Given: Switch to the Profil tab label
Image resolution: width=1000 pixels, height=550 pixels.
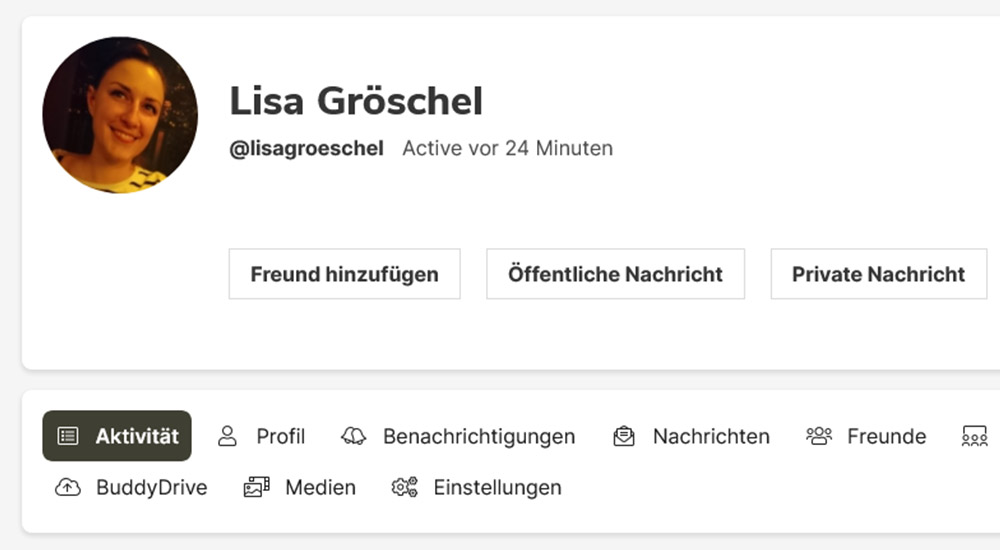Looking at the screenshot, I should click(x=280, y=436).
